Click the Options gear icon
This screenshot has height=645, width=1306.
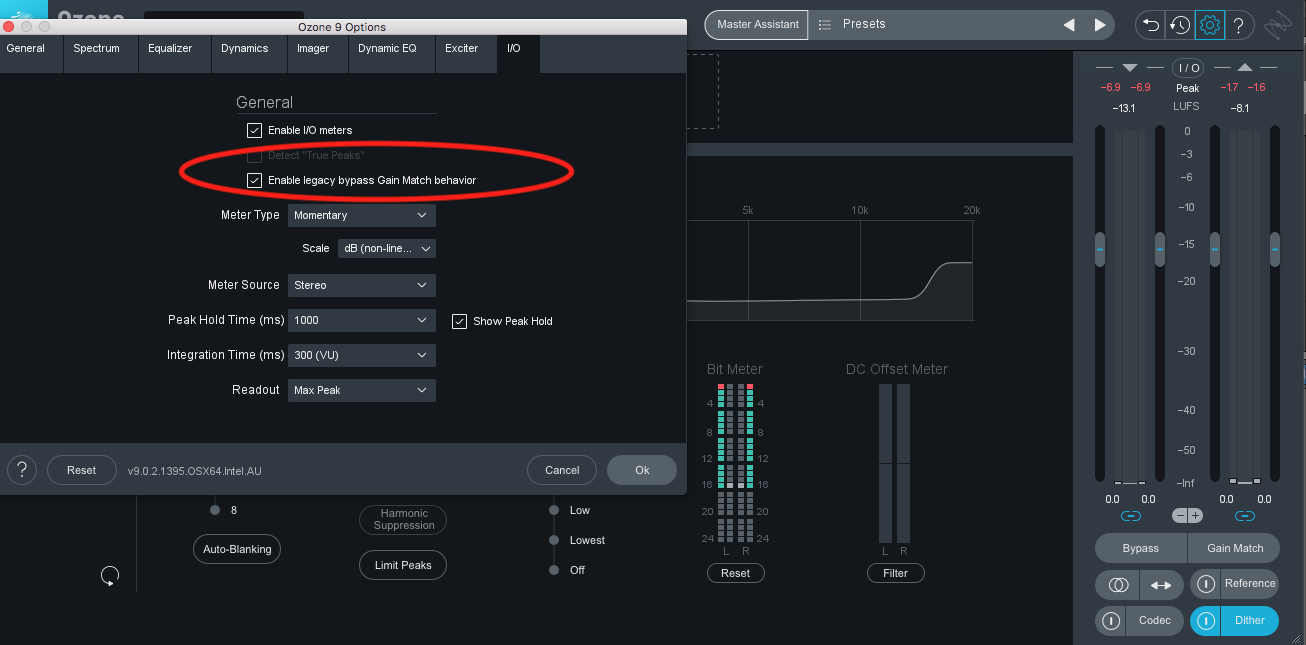click(x=1210, y=25)
